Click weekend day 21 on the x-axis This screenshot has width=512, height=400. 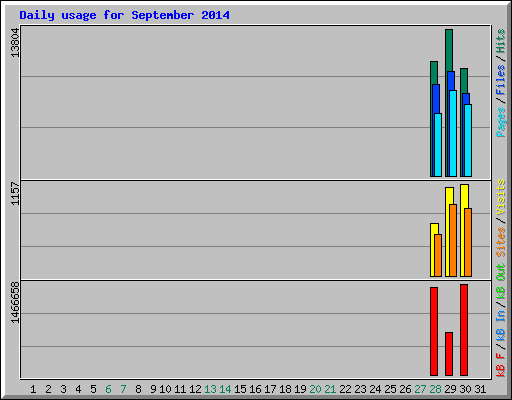pyautogui.click(x=330, y=389)
